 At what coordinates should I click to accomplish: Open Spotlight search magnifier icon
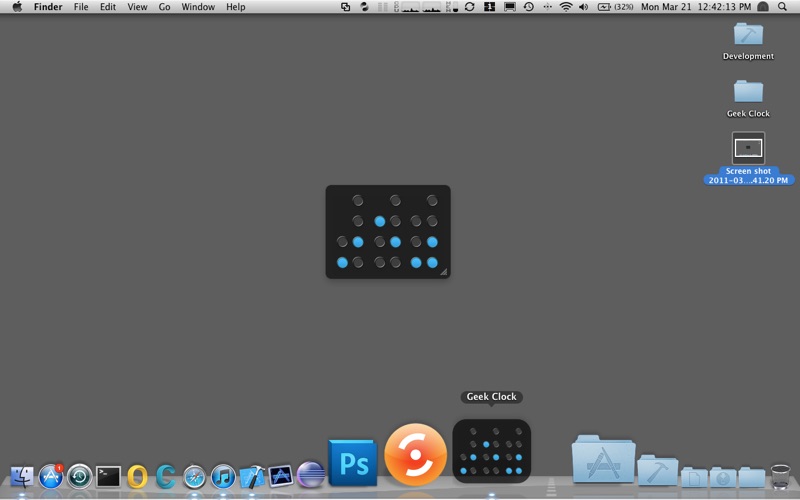tap(782, 7)
